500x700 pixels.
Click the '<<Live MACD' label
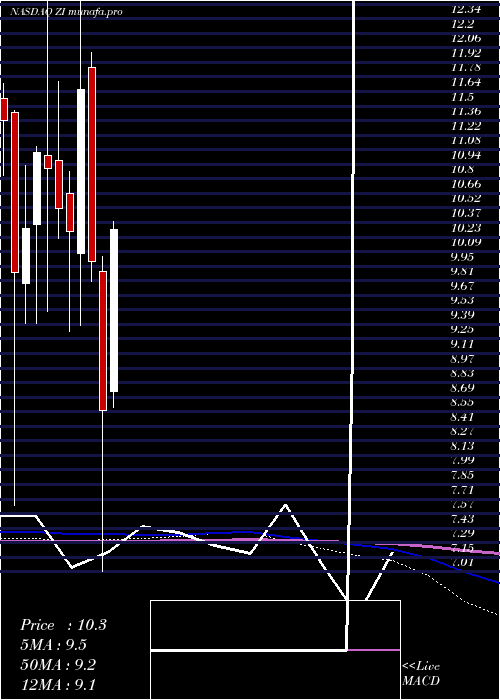click(x=421, y=673)
